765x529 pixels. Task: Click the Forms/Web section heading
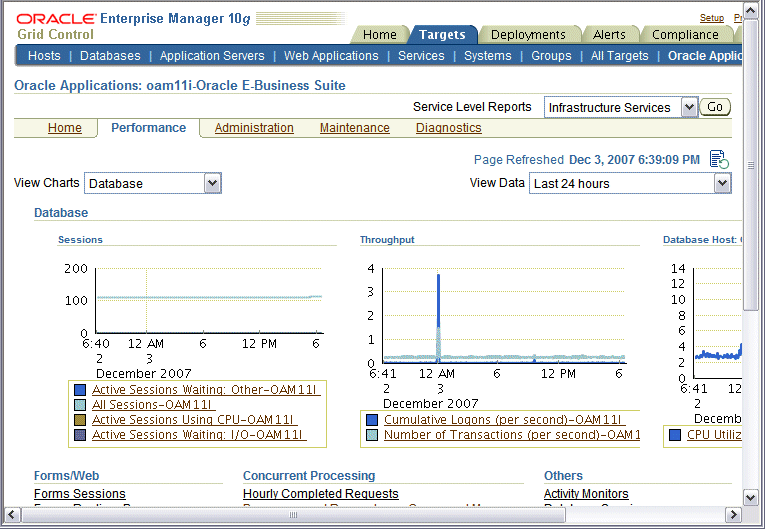[x=66, y=476]
